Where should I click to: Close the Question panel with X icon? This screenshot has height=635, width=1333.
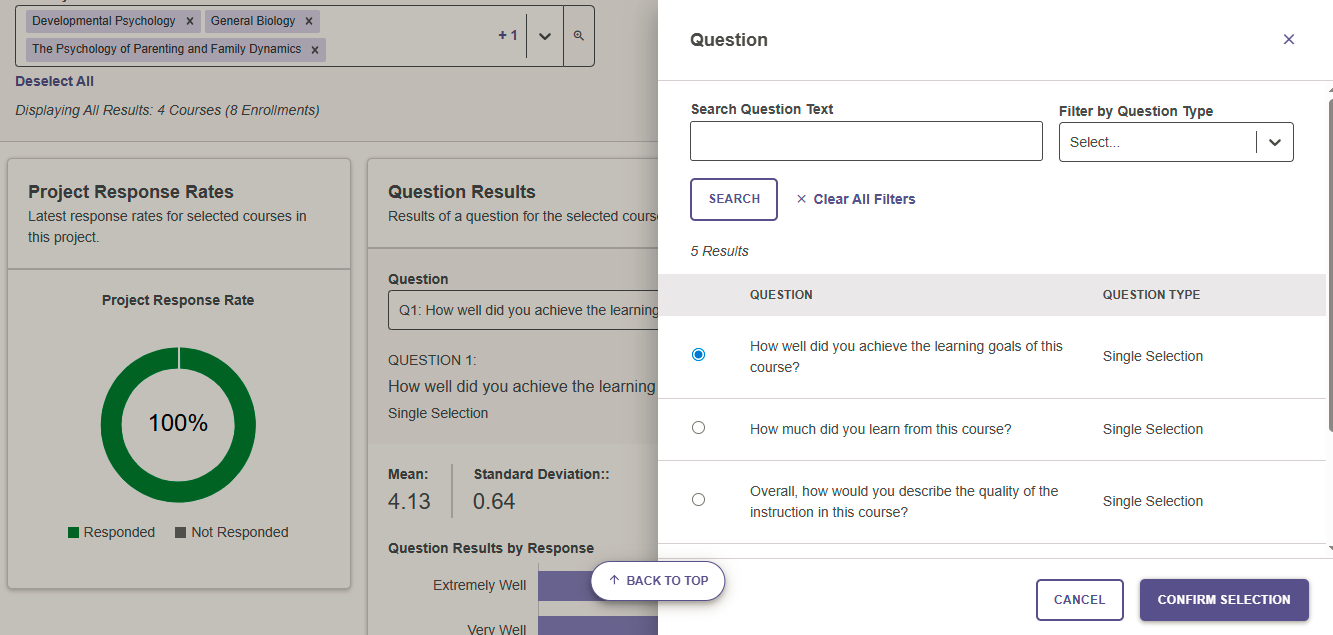(1288, 39)
